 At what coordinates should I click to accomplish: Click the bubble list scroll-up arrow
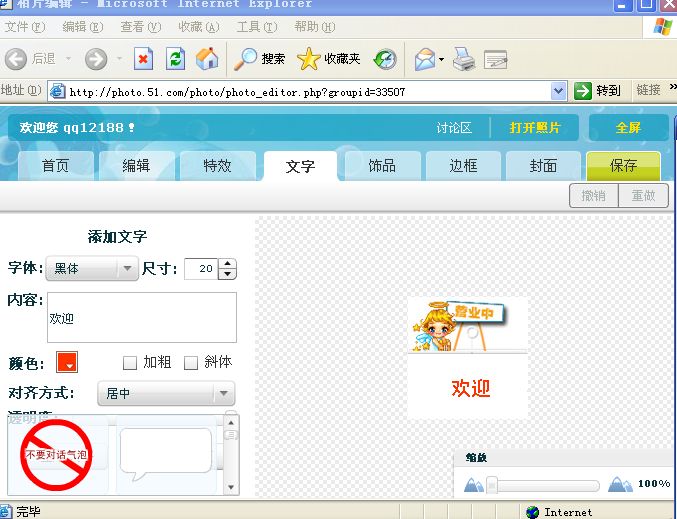click(x=231, y=423)
